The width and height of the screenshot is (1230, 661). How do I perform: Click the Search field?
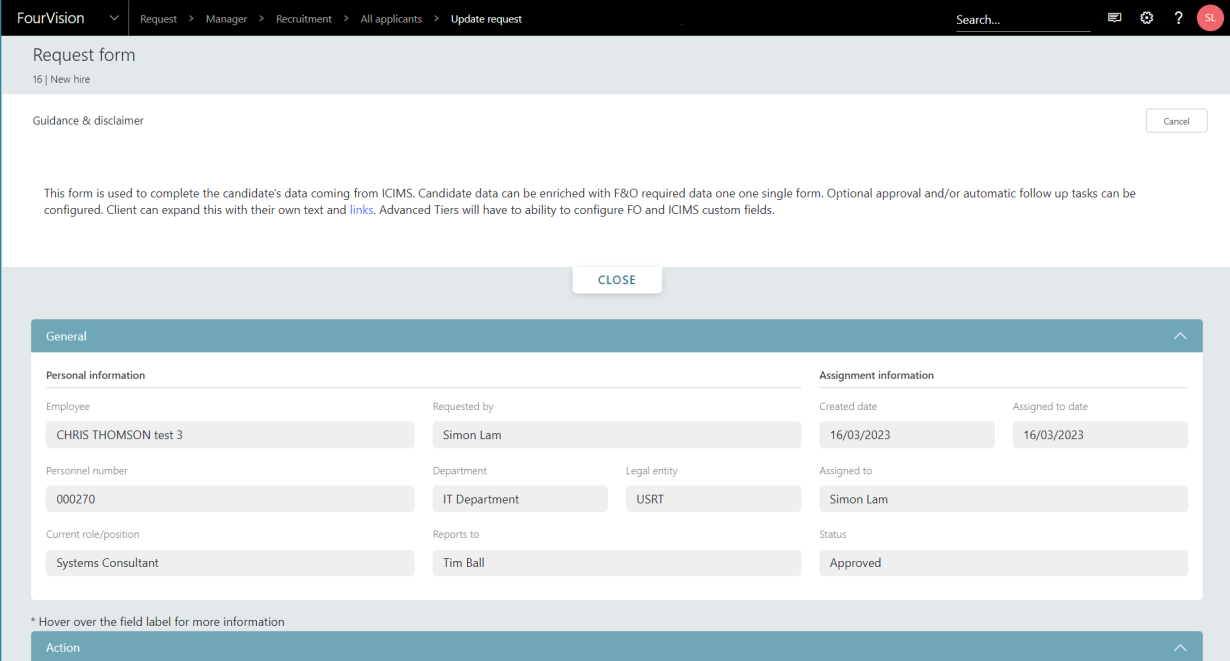1022,18
